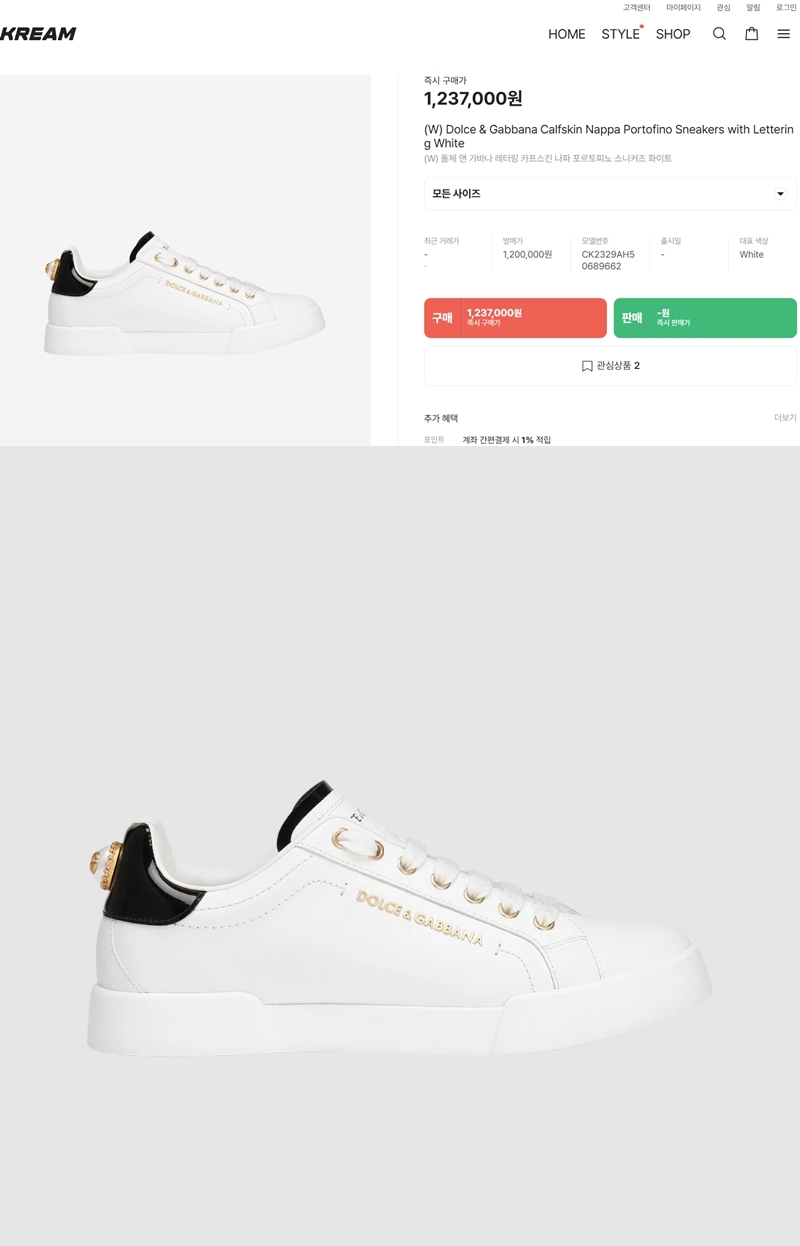
Task: Open the shopping bag icon
Action: 751,34
